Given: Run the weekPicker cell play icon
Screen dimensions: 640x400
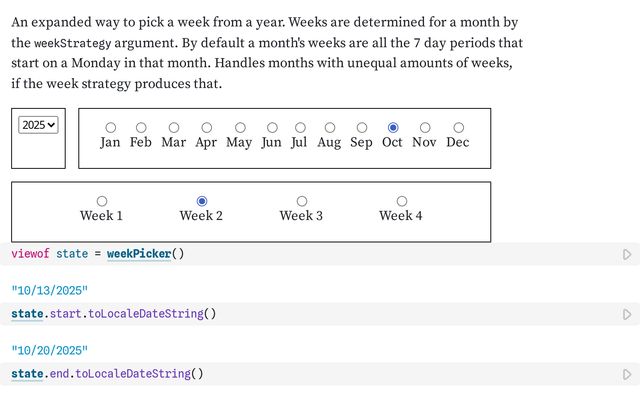Looking at the screenshot, I should (627, 255).
